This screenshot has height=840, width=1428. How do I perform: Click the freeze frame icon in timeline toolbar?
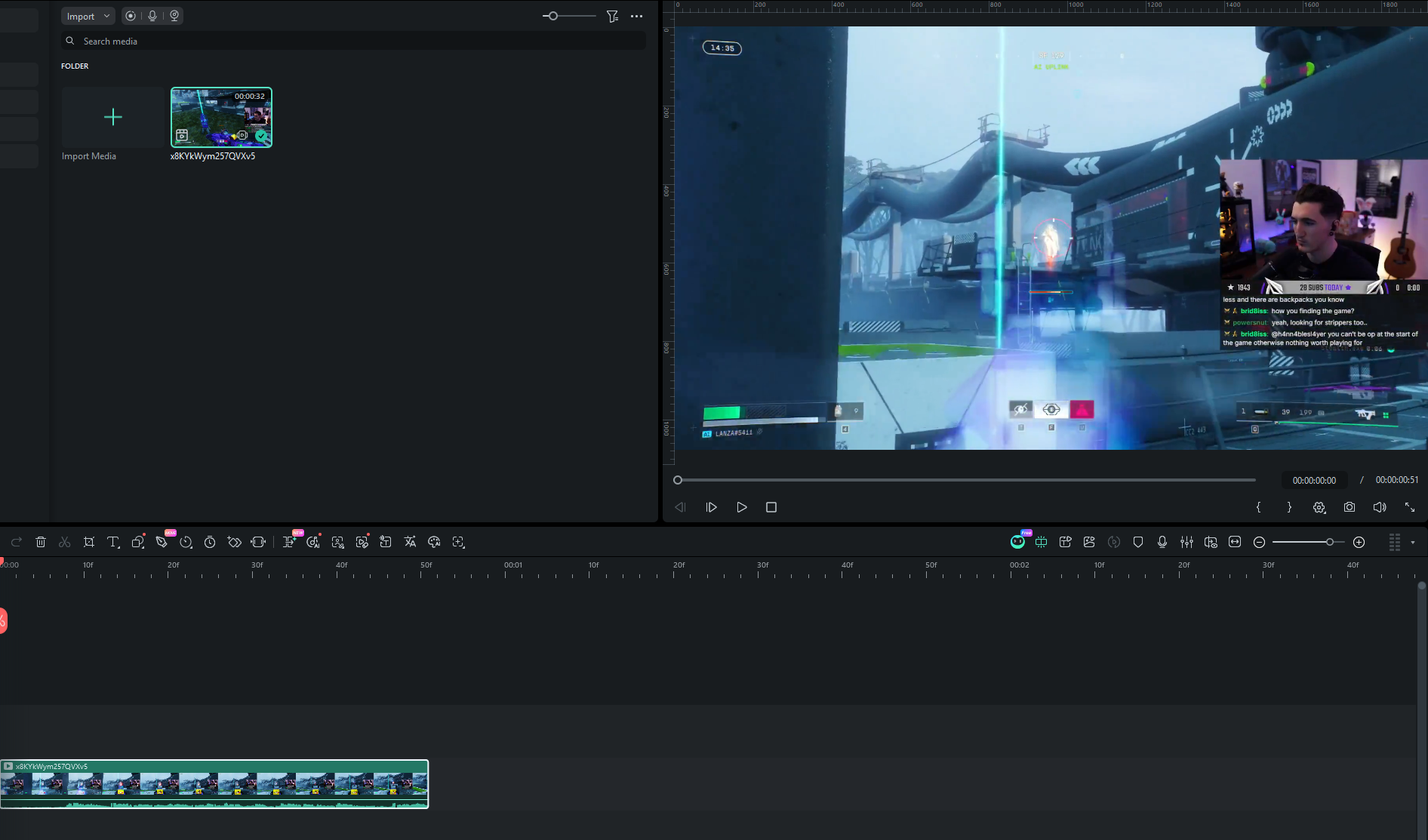[x=258, y=542]
